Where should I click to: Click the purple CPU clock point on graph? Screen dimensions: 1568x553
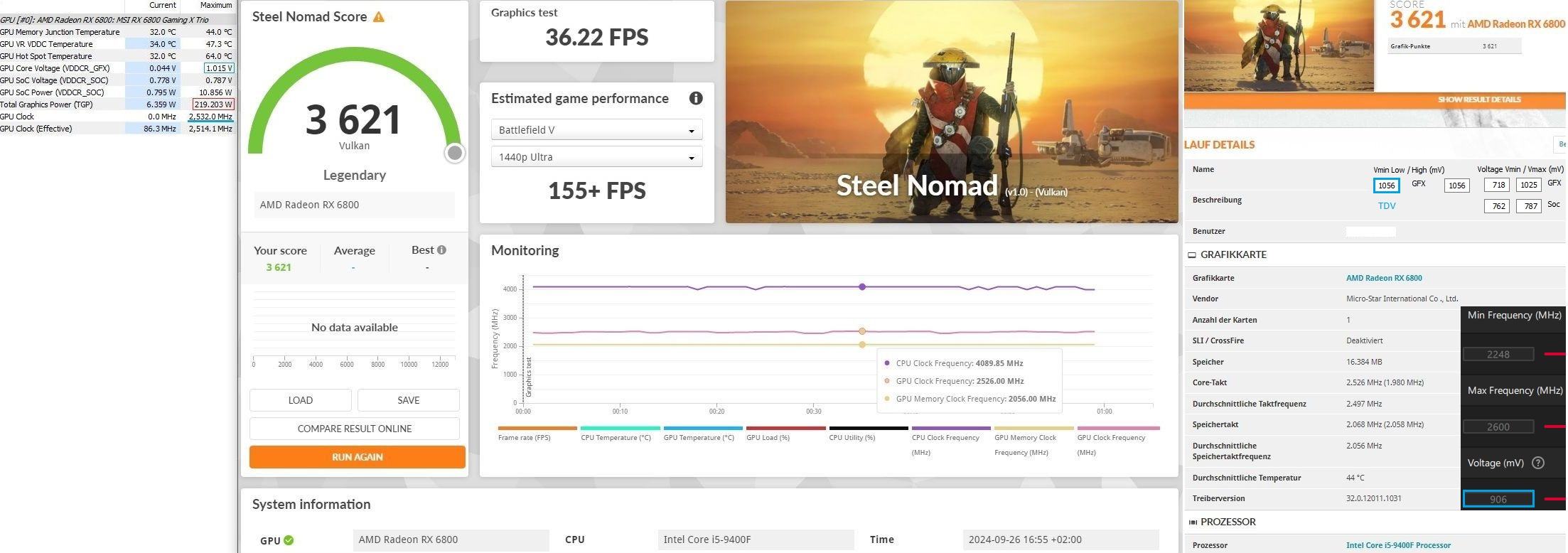[x=862, y=287]
